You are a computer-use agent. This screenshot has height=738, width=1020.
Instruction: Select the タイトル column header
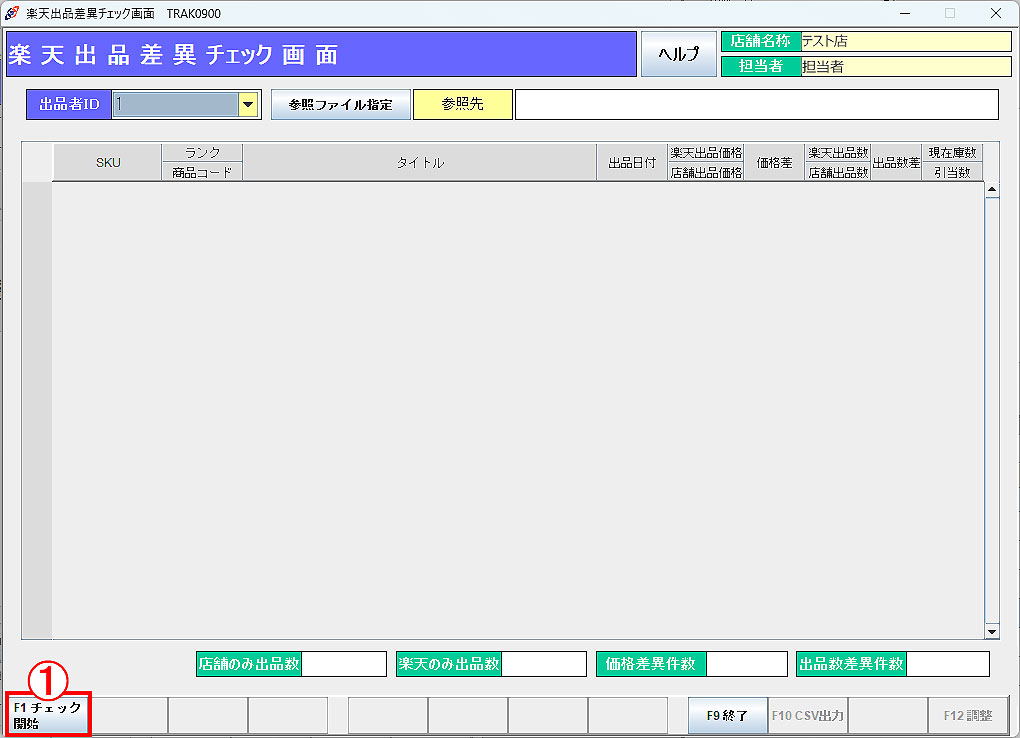tap(419, 163)
